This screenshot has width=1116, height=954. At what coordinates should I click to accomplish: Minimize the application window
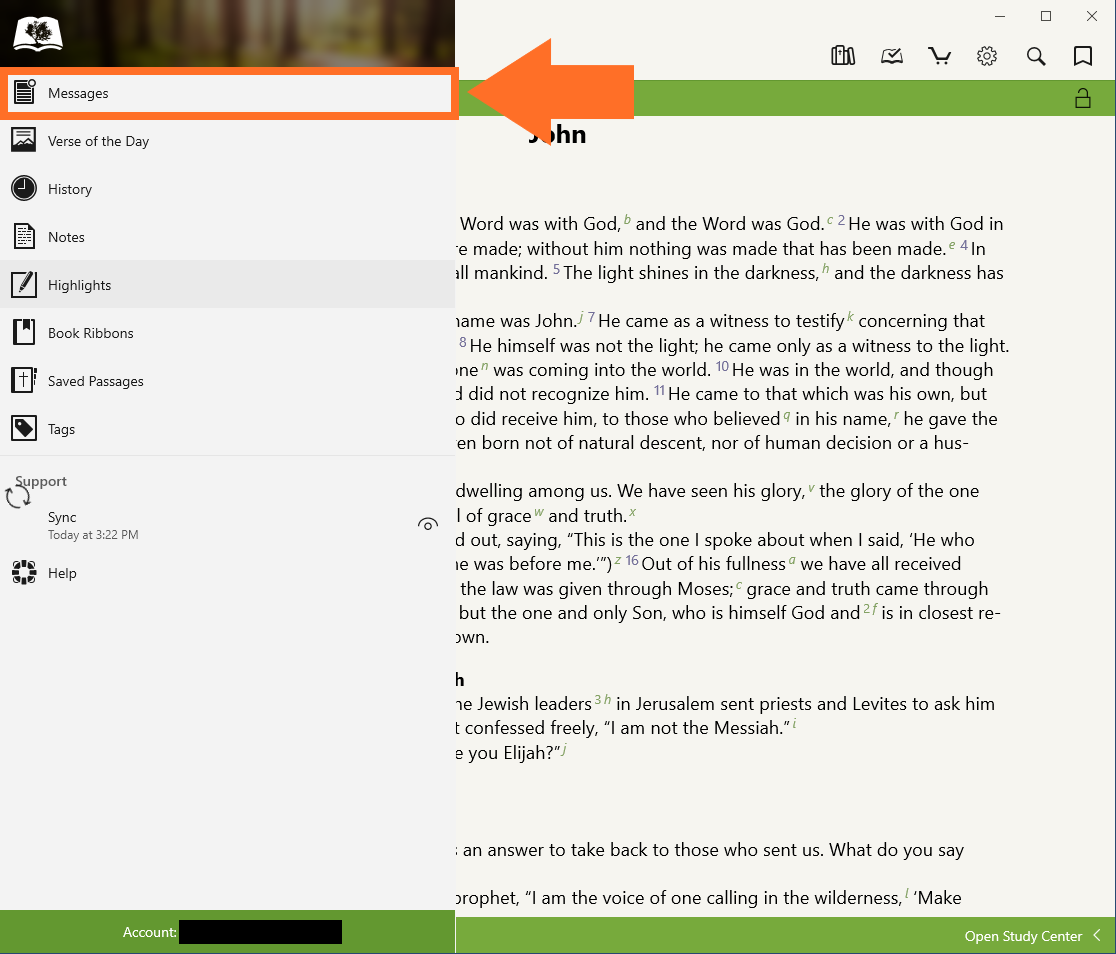point(999,16)
